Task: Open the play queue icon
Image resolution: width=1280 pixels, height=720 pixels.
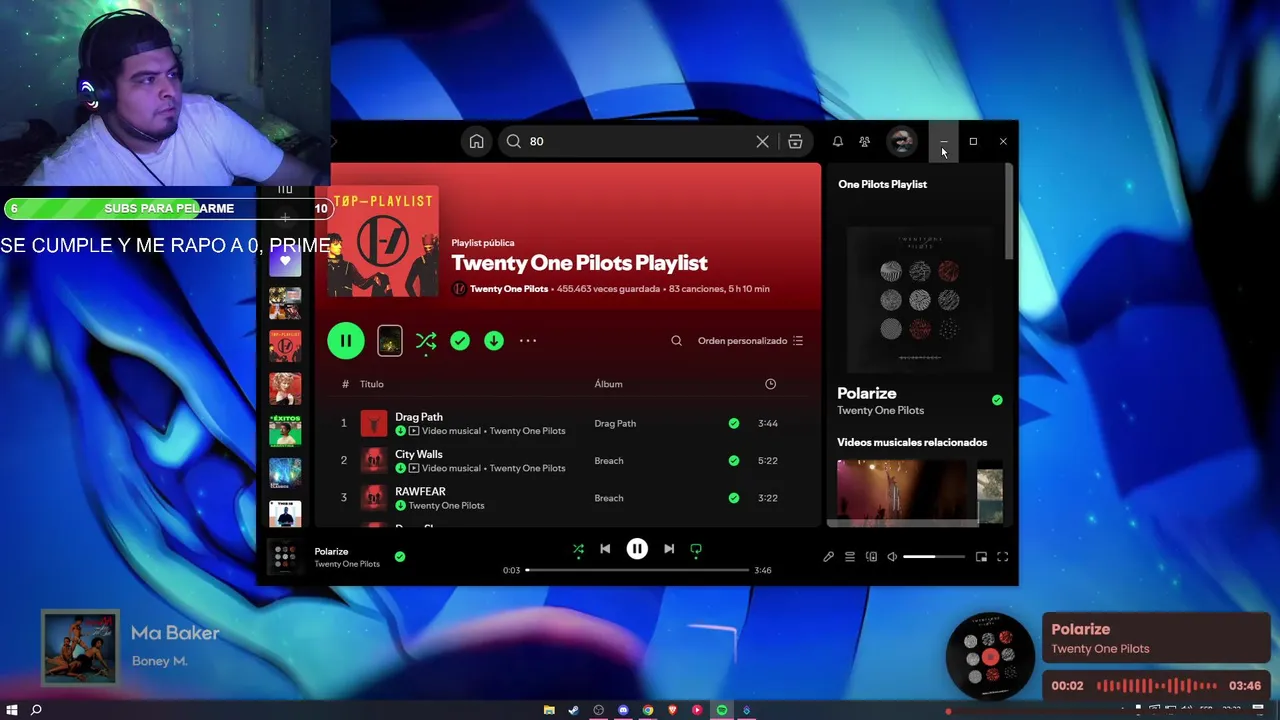Action: pyautogui.click(x=850, y=557)
